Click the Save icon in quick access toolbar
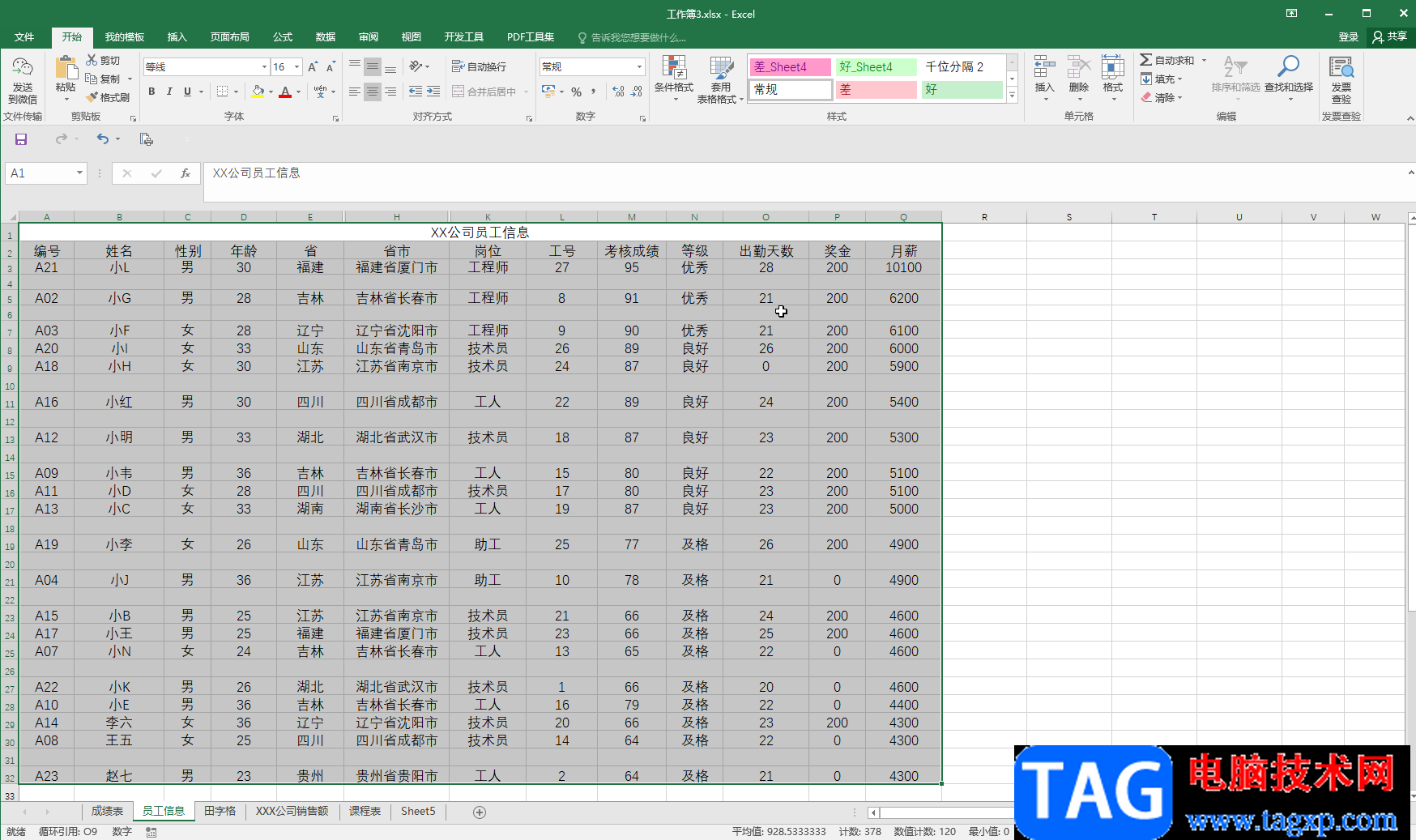This screenshot has width=1416, height=840. [x=21, y=139]
